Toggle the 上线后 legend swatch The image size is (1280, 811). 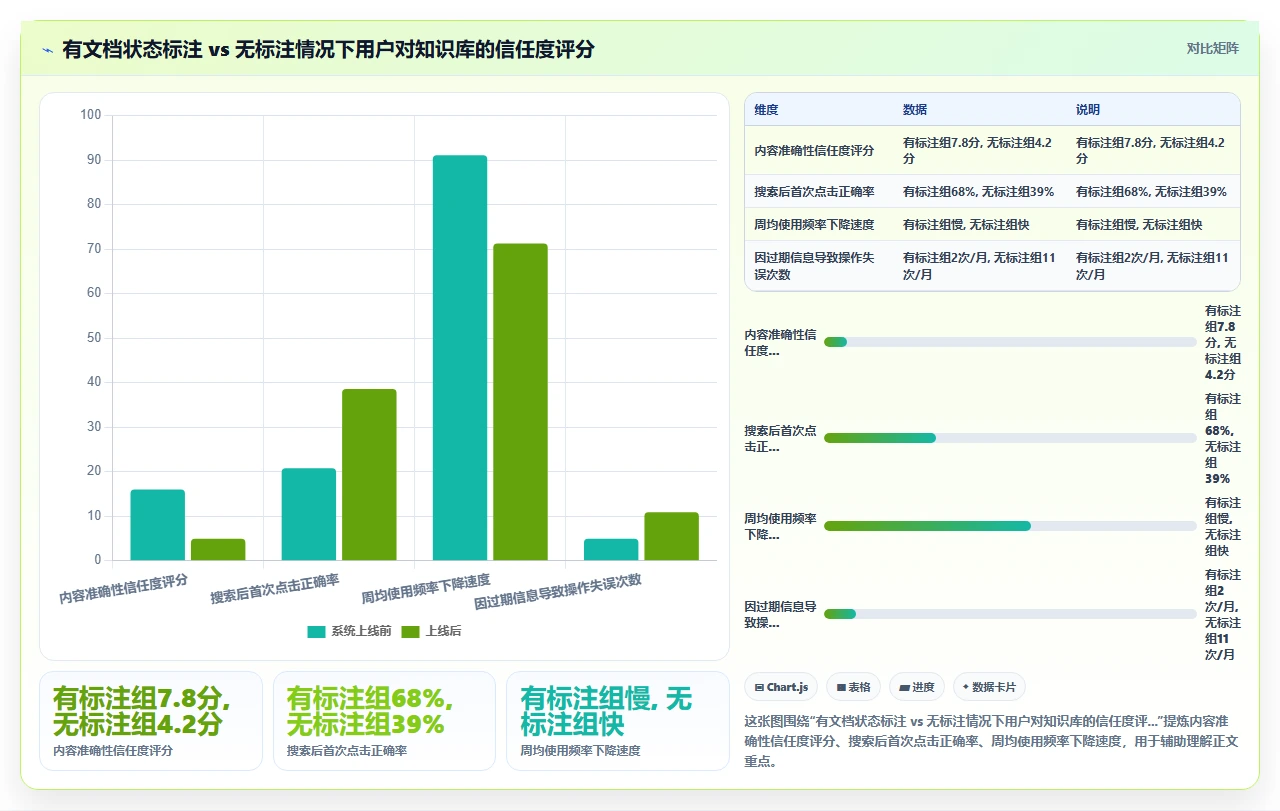(x=410, y=631)
